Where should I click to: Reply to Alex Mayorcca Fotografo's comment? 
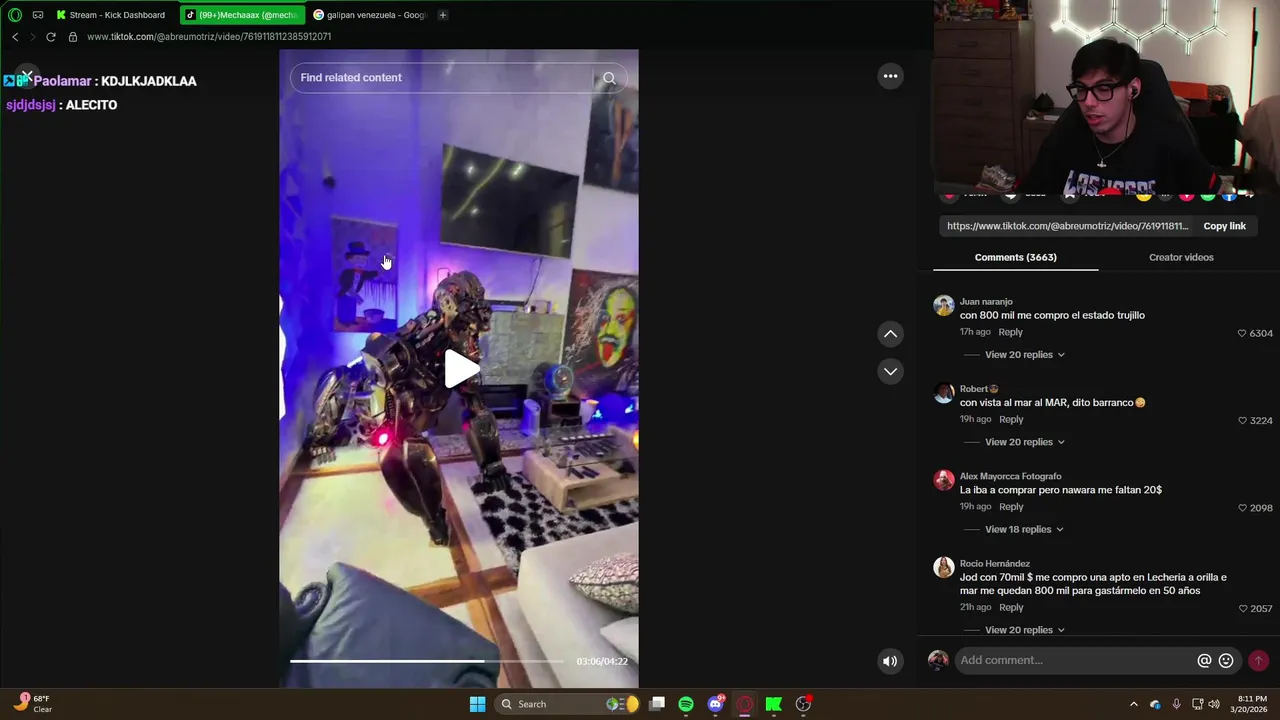pyautogui.click(x=1011, y=507)
